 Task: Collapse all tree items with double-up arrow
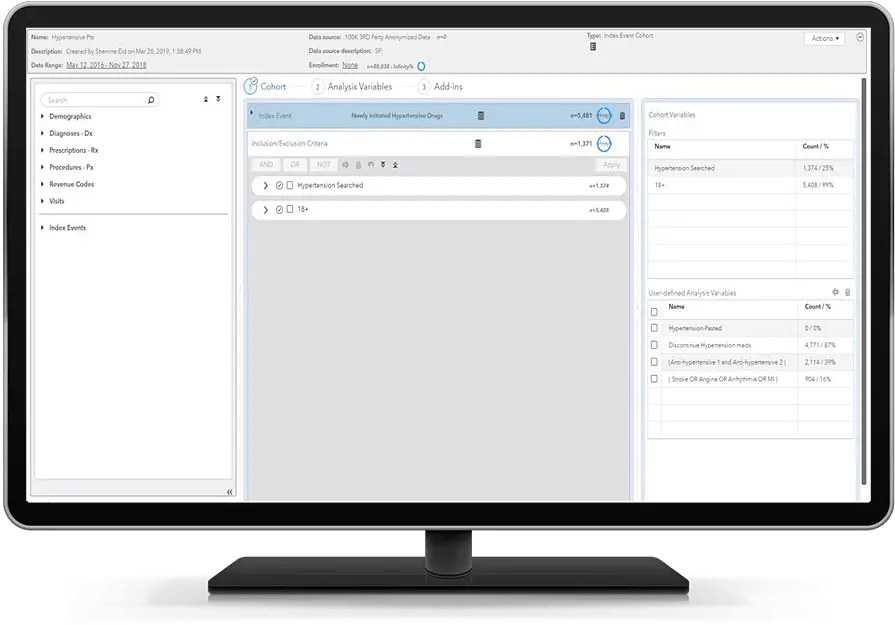click(206, 99)
